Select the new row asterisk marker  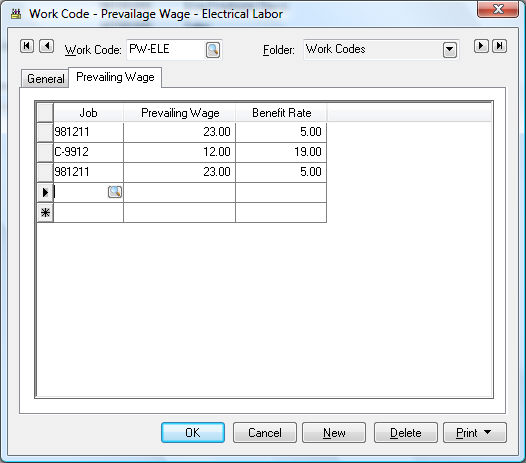[x=45, y=213]
